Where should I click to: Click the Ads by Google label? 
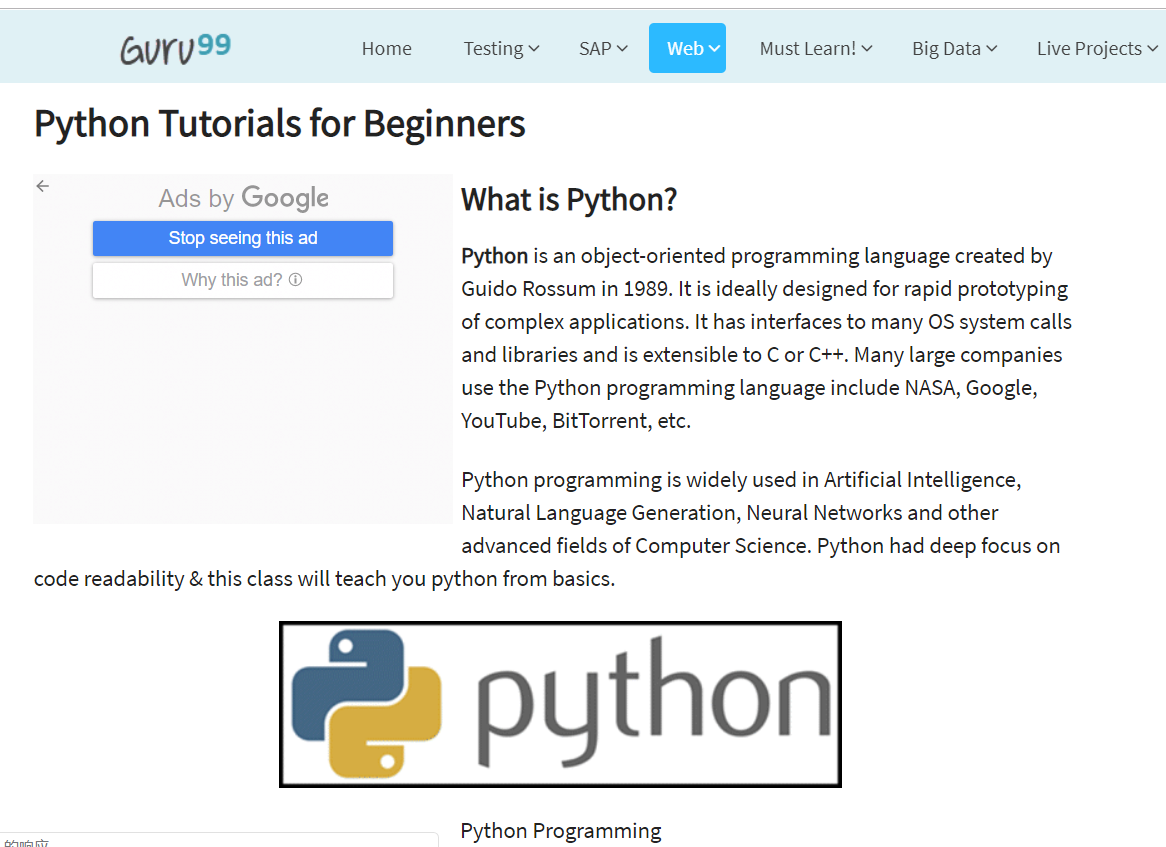coord(243,198)
